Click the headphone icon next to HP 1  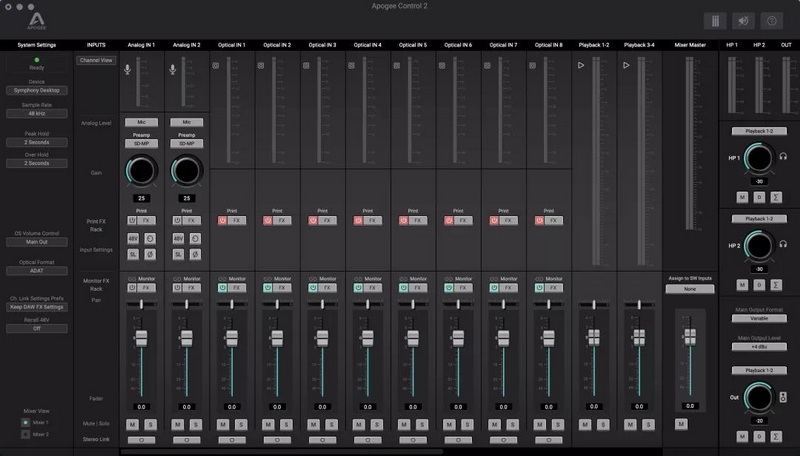pyautogui.click(x=783, y=157)
